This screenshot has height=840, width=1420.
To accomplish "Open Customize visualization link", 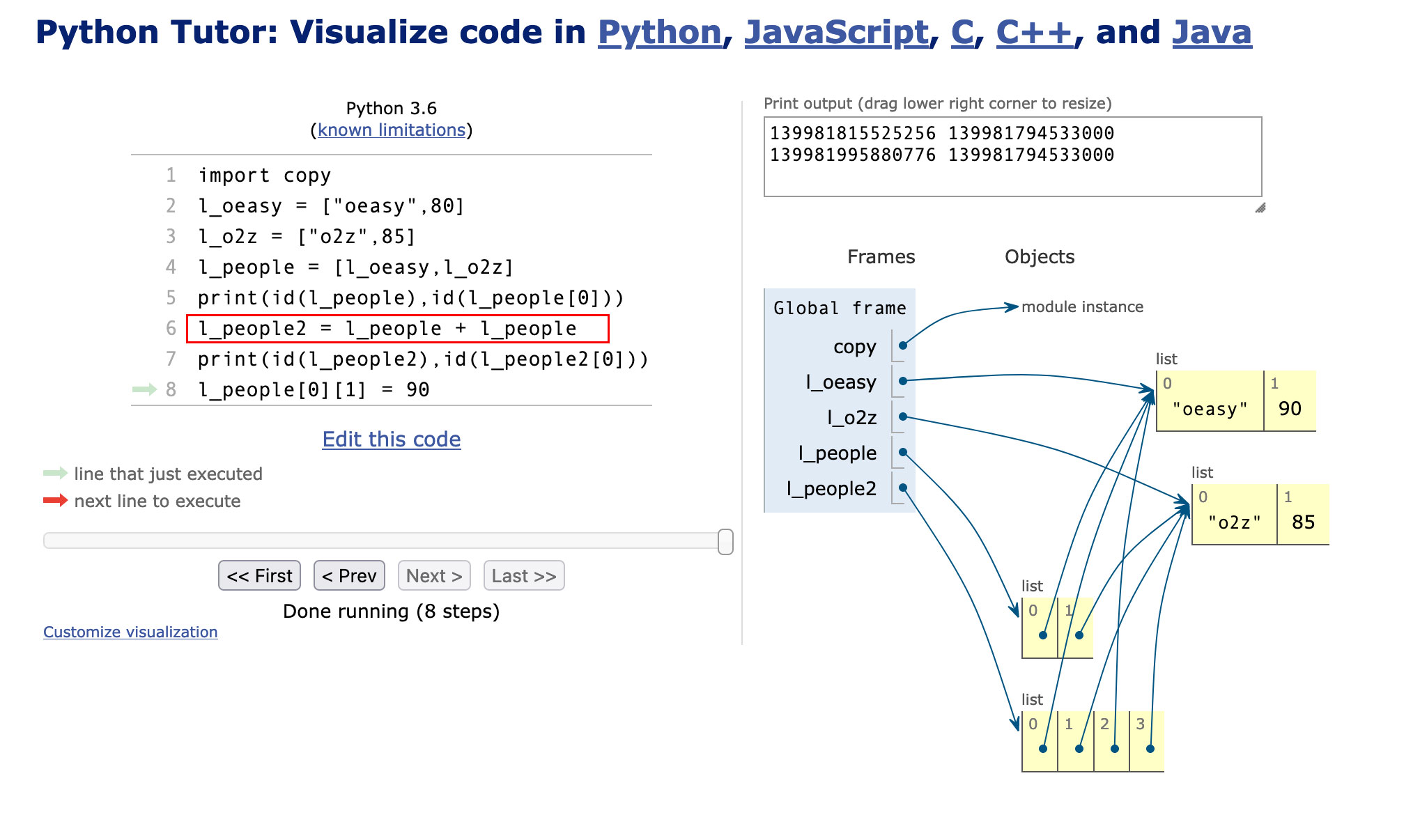I will pyautogui.click(x=130, y=632).
